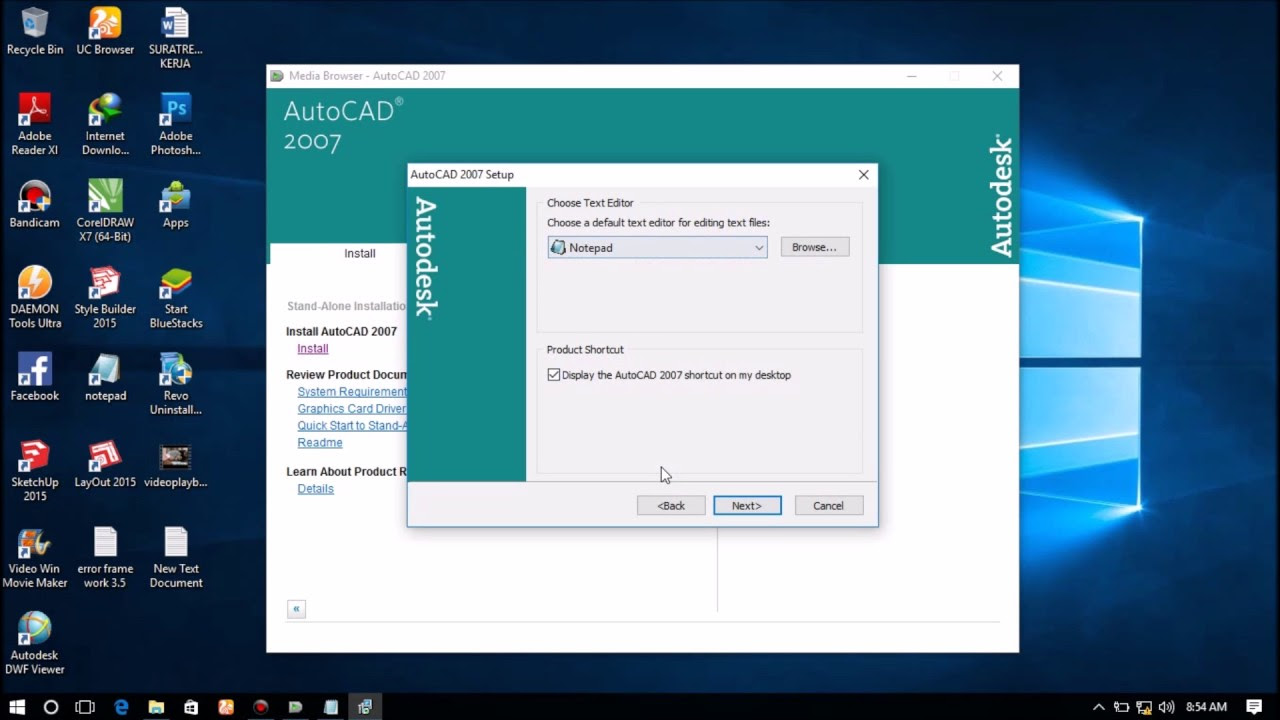This screenshot has height=720, width=1280.
Task: Open the Bandicam recorder taskbar icon
Action: pos(261,707)
